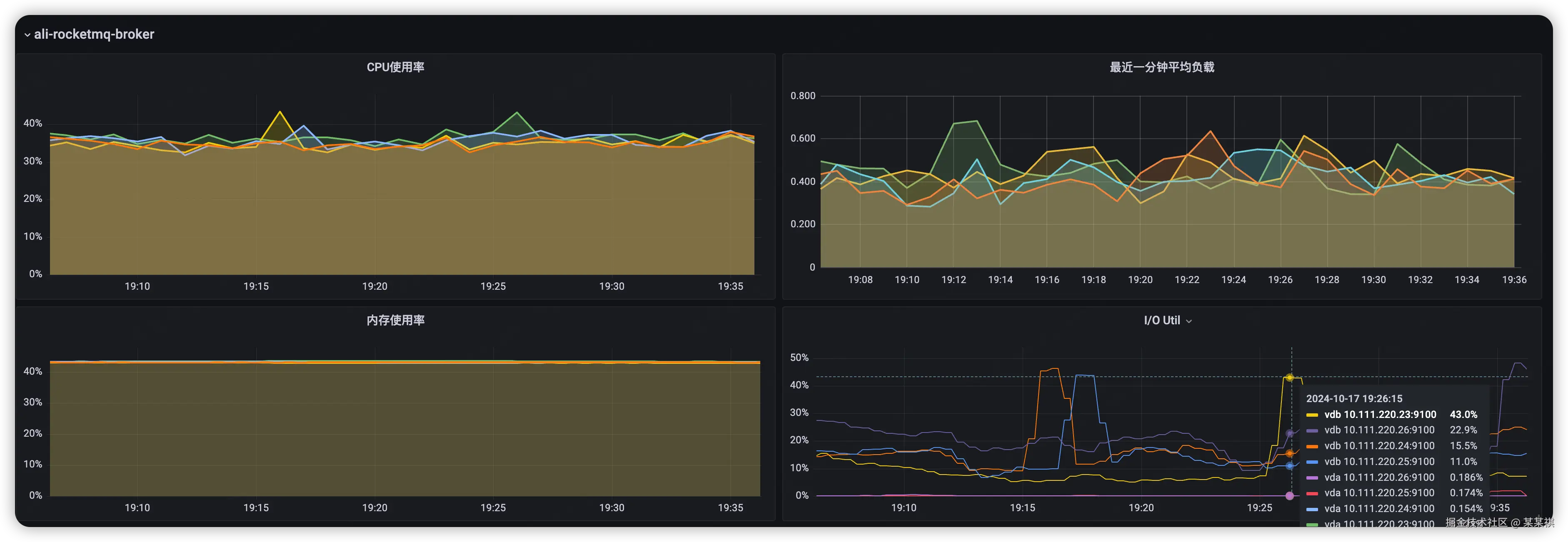
Task: Click red swatch for vda 10.111.220.25:9100
Action: click(1312, 493)
